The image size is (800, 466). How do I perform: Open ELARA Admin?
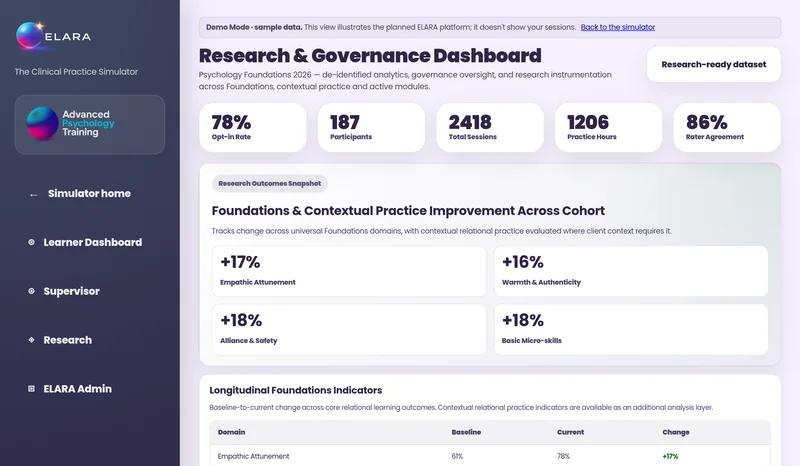pyautogui.click(x=78, y=389)
